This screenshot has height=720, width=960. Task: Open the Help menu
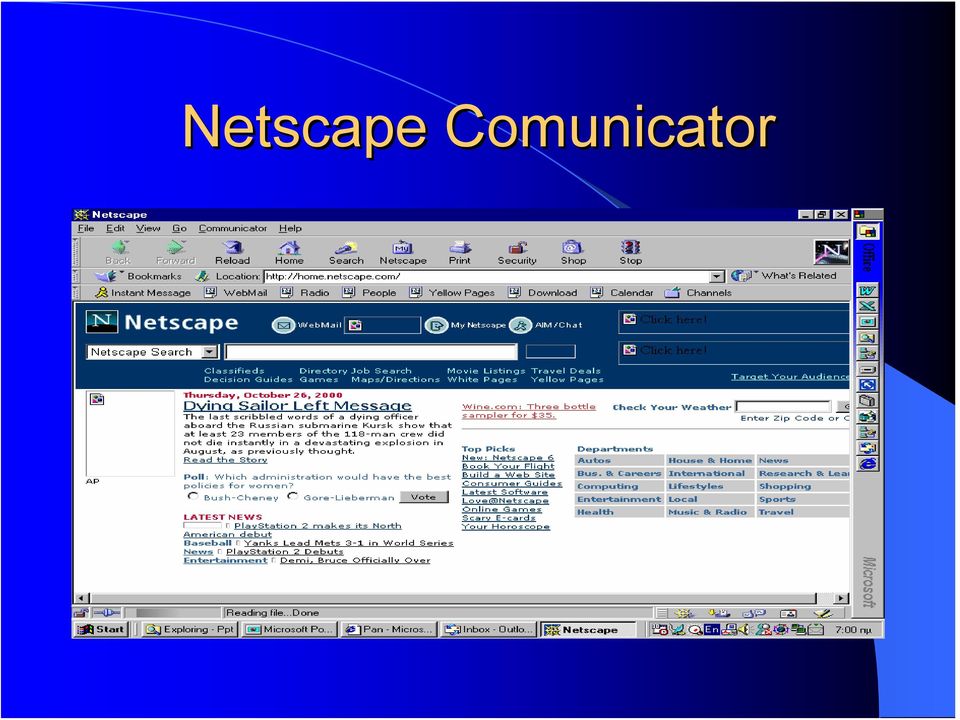(x=290, y=228)
